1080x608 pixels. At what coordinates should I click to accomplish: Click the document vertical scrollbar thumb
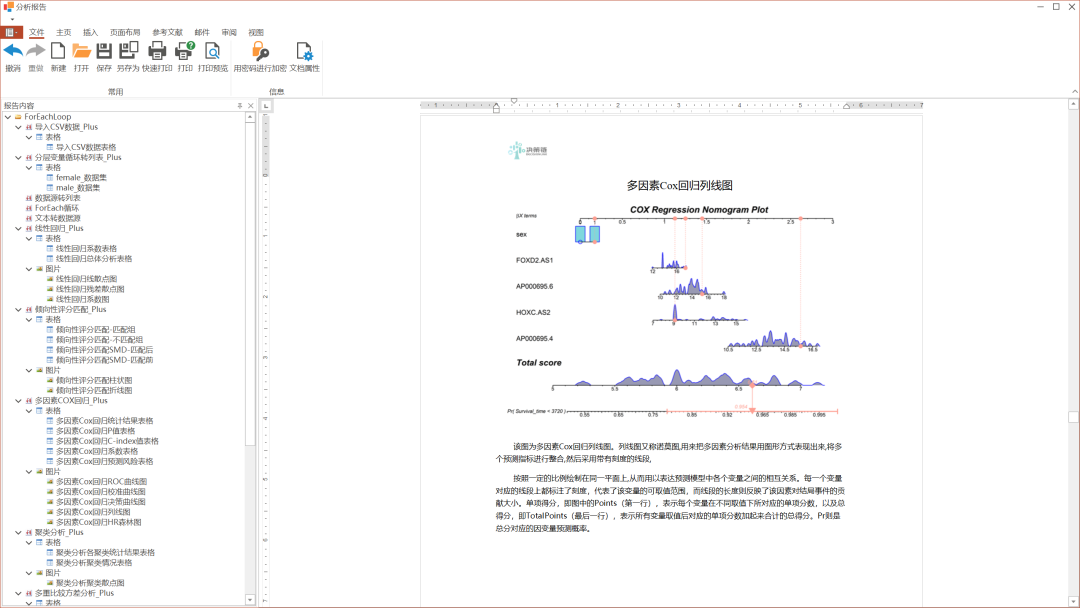[1073, 417]
